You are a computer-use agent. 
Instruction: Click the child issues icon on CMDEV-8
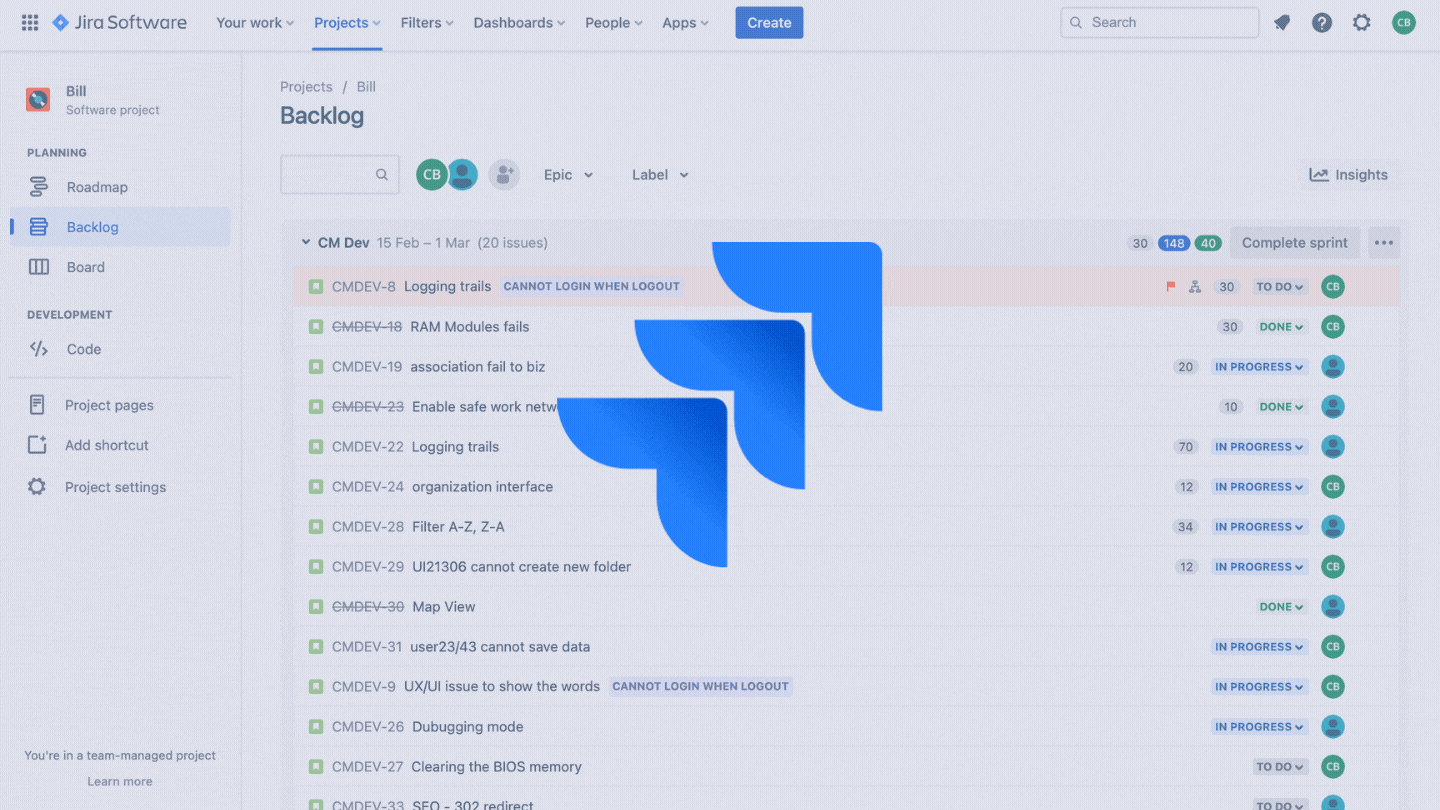[1195, 287]
